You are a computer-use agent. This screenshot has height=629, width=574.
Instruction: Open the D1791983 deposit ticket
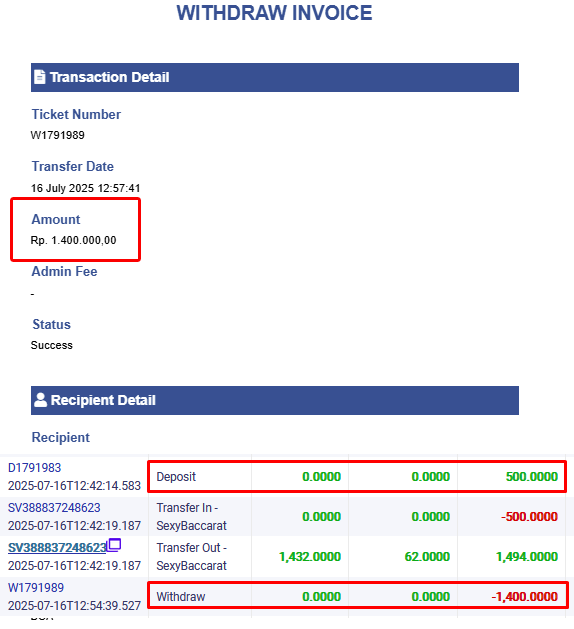click(34, 467)
